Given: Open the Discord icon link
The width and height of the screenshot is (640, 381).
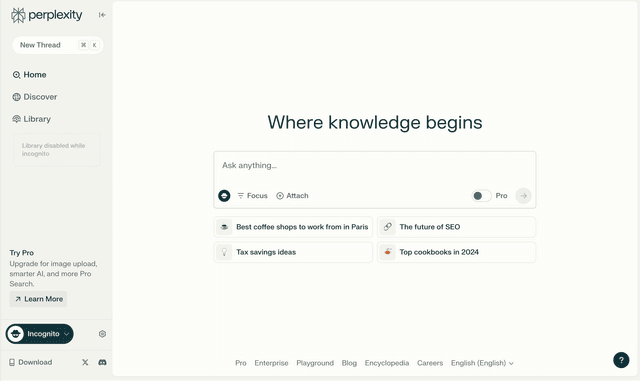Looking at the screenshot, I should pos(102,362).
